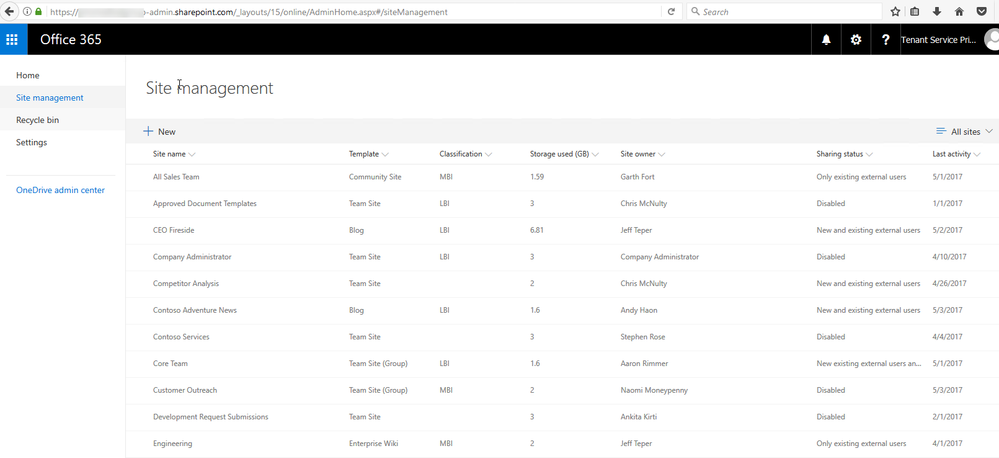999x458 pixels.
Task: Open Classification column dropdown
Action: tap(488, 154)
